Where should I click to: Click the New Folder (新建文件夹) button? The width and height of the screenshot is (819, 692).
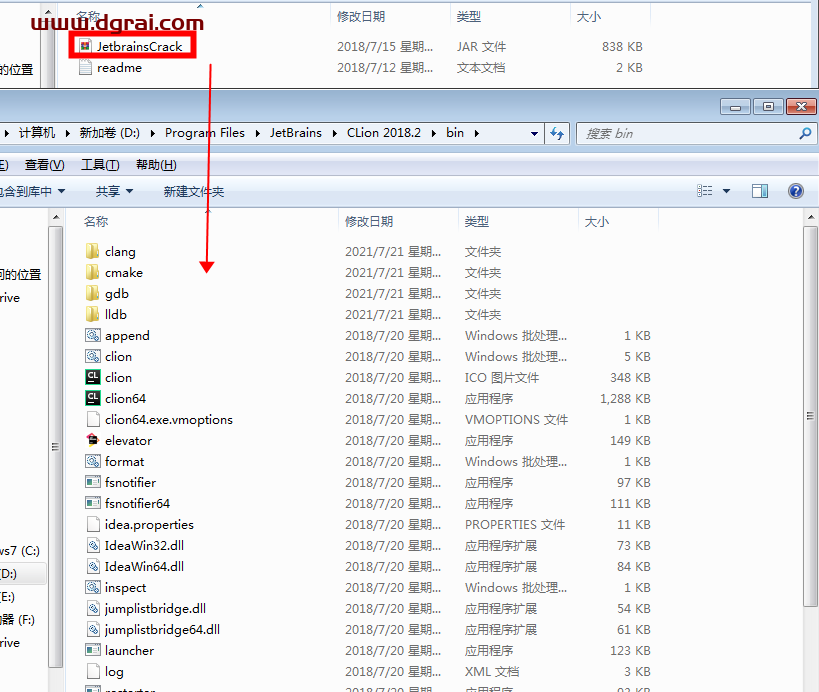pos(194,191)
